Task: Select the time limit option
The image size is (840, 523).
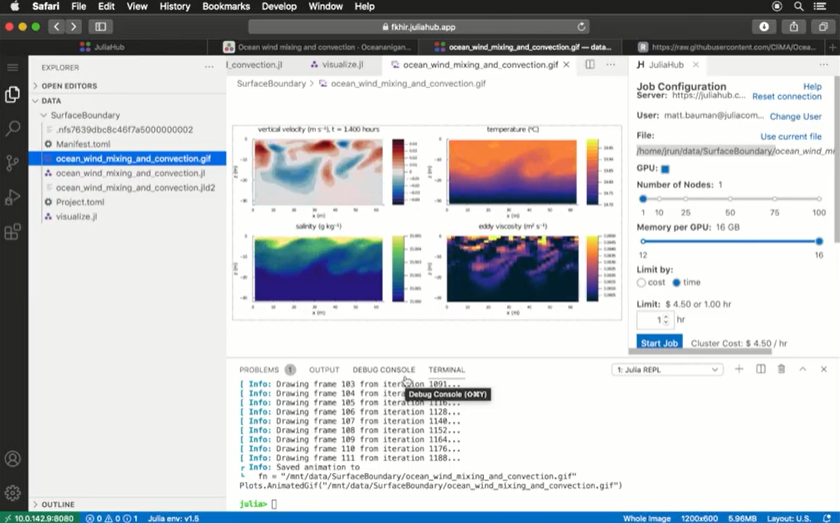Action: pos(676,282)
